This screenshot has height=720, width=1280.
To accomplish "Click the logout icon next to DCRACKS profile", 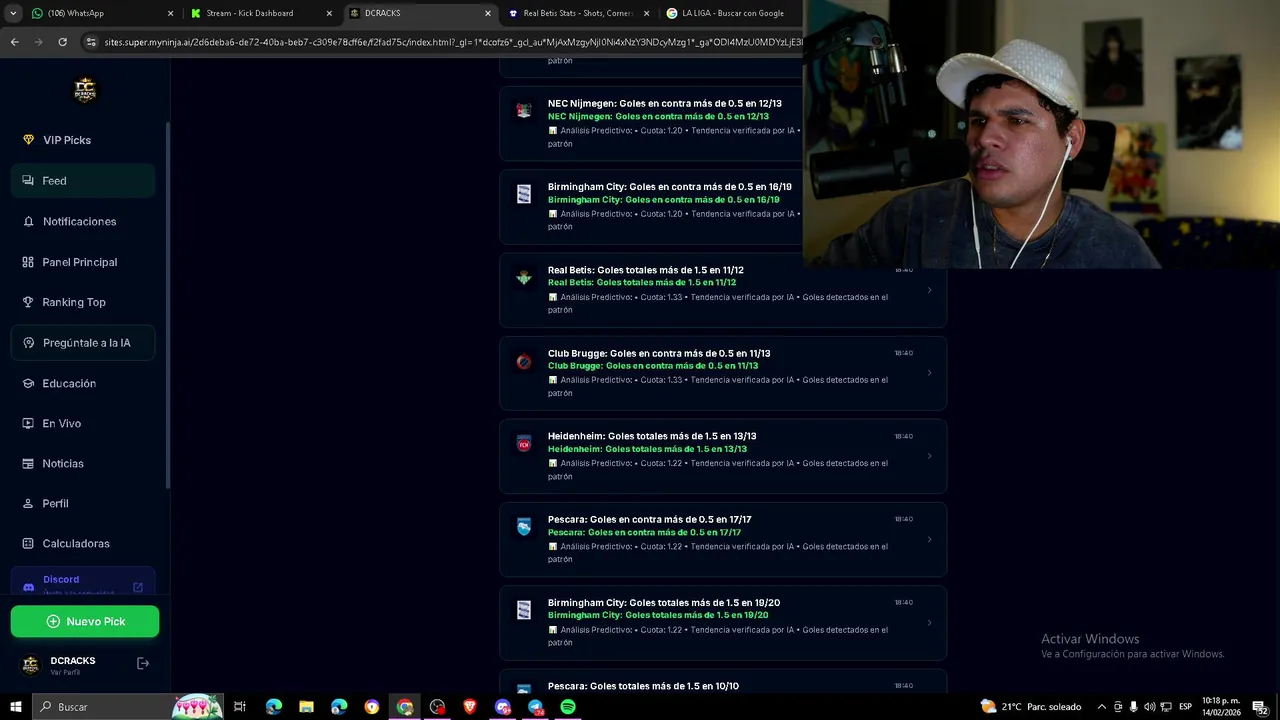I will coord(143,663).
